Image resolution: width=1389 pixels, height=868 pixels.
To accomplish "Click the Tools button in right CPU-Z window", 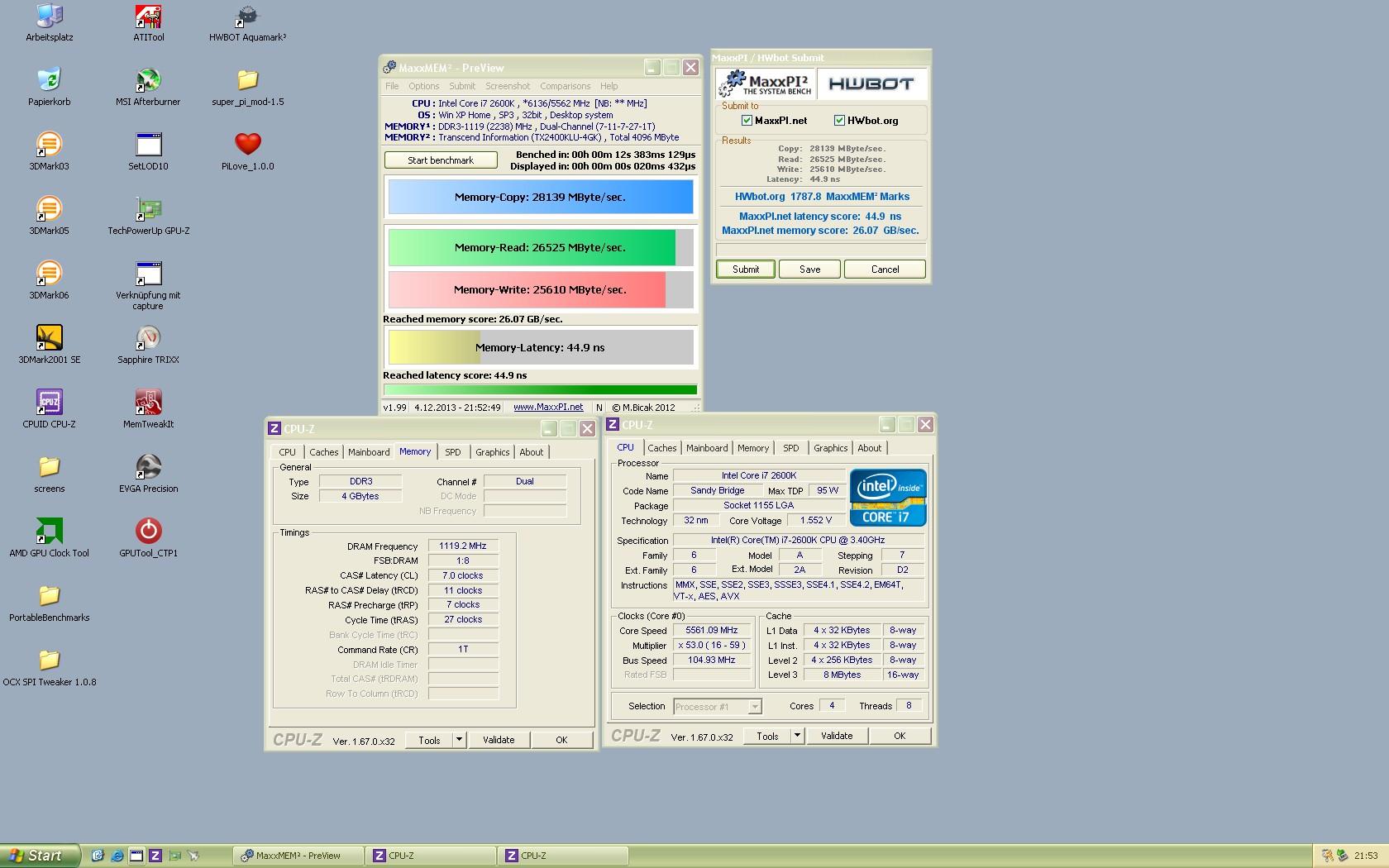I will (767, 736).
